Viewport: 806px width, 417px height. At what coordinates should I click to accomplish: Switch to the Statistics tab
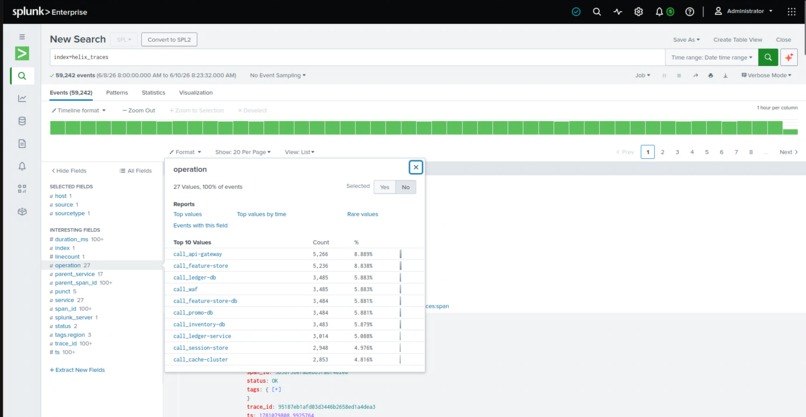pyautogui.click(x=154, y=93)
